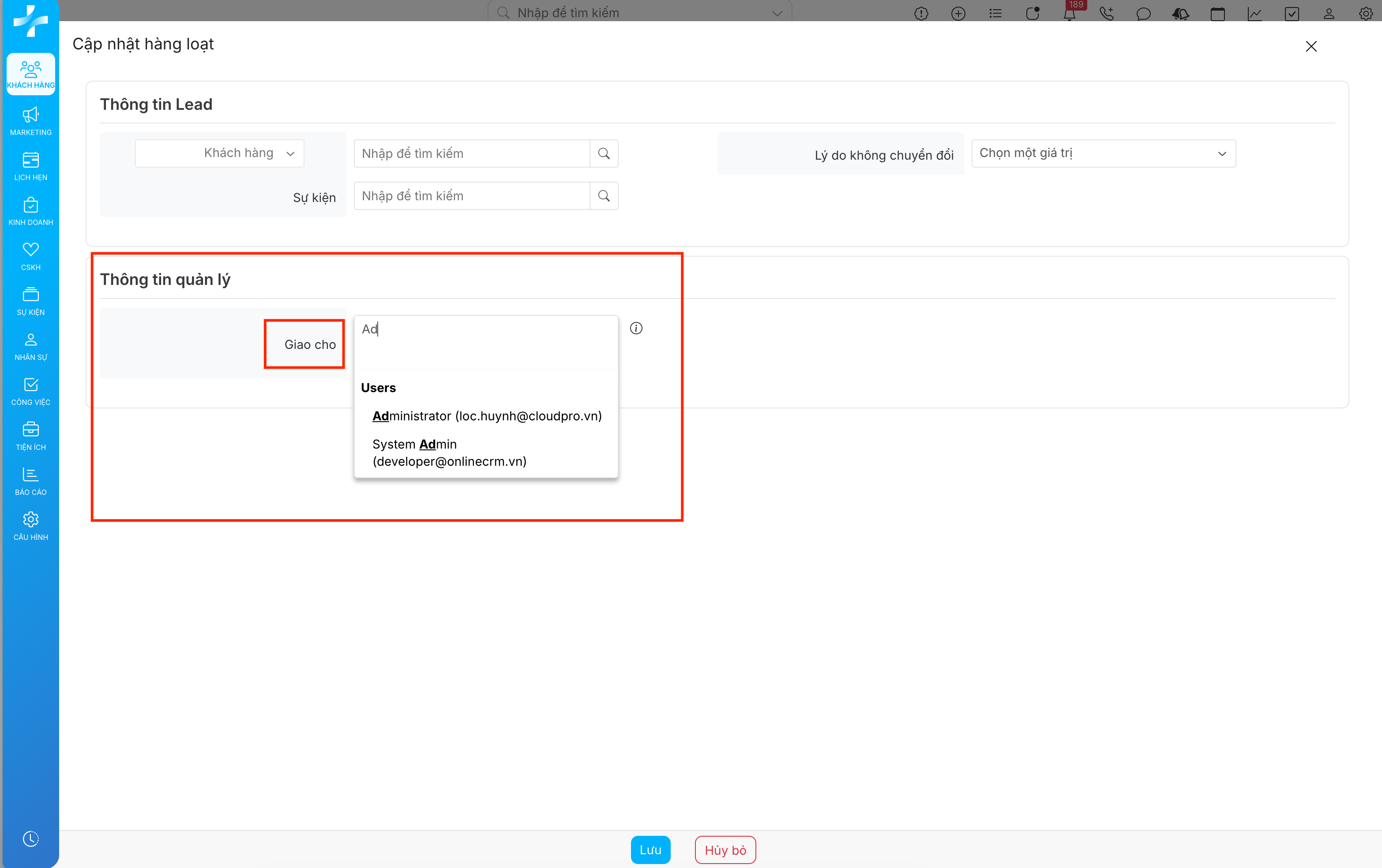Viewport: 1382px width, 868px height.
Task: Click the Hủy bỏ cancel button
Action: point(725,849)
